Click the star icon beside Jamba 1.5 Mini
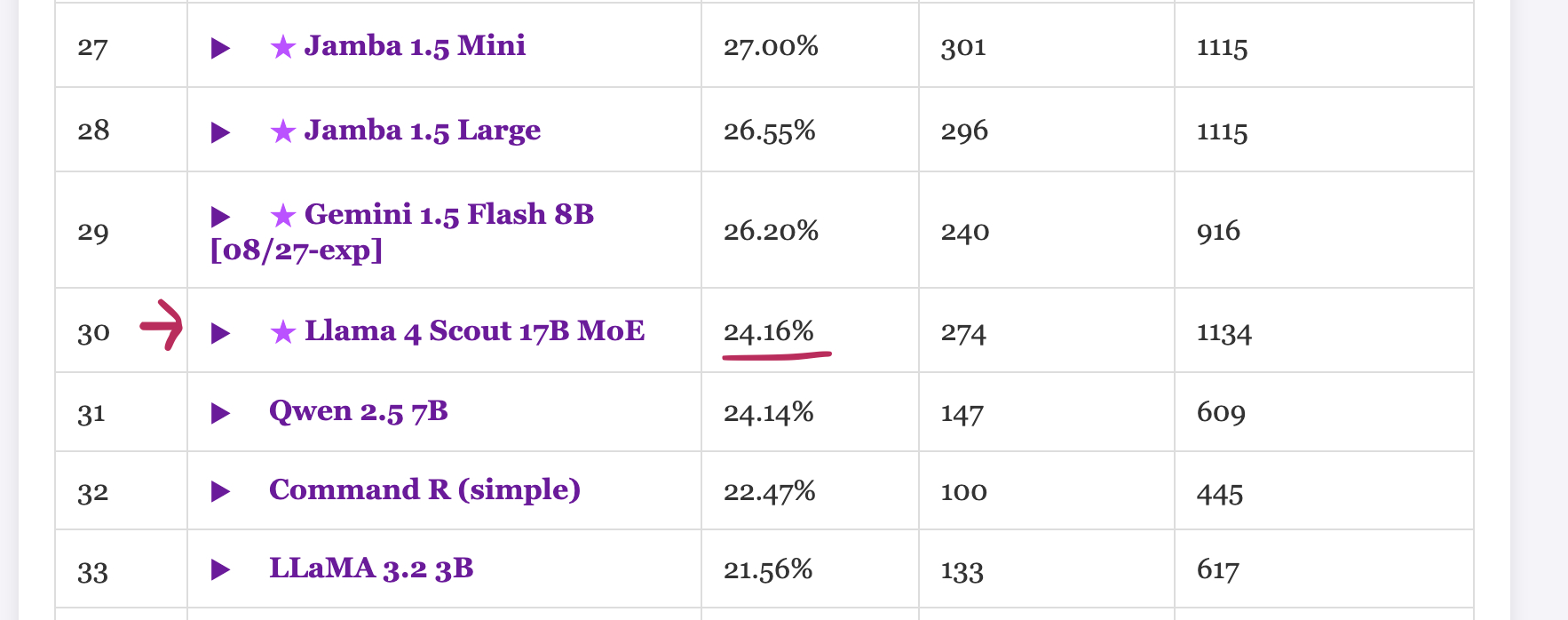The image size is (1568, 620). pos(283,47)
